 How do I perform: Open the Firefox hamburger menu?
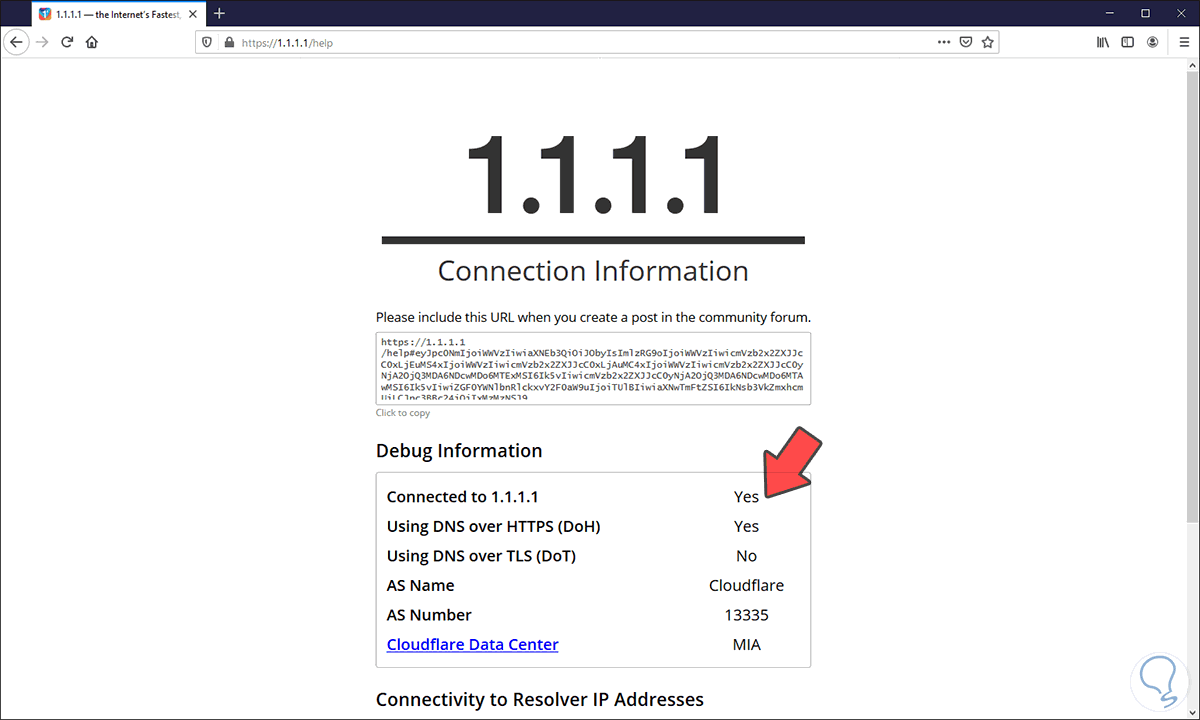coord(1183,42)
